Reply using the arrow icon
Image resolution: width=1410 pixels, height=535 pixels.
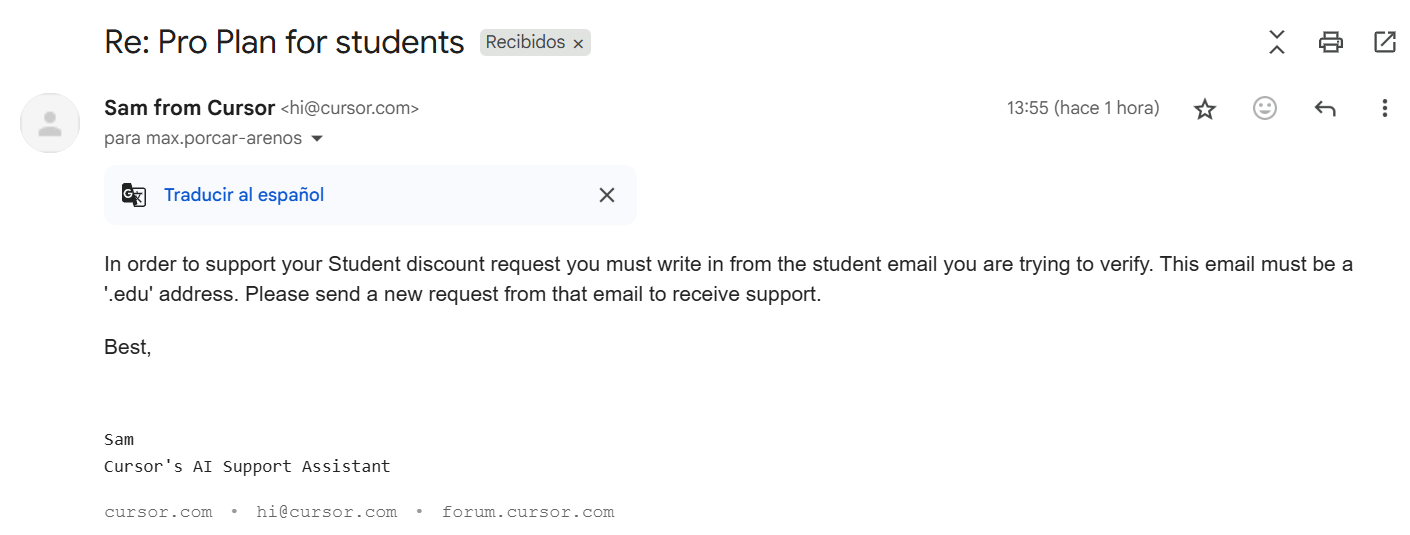pos(1325,109)
